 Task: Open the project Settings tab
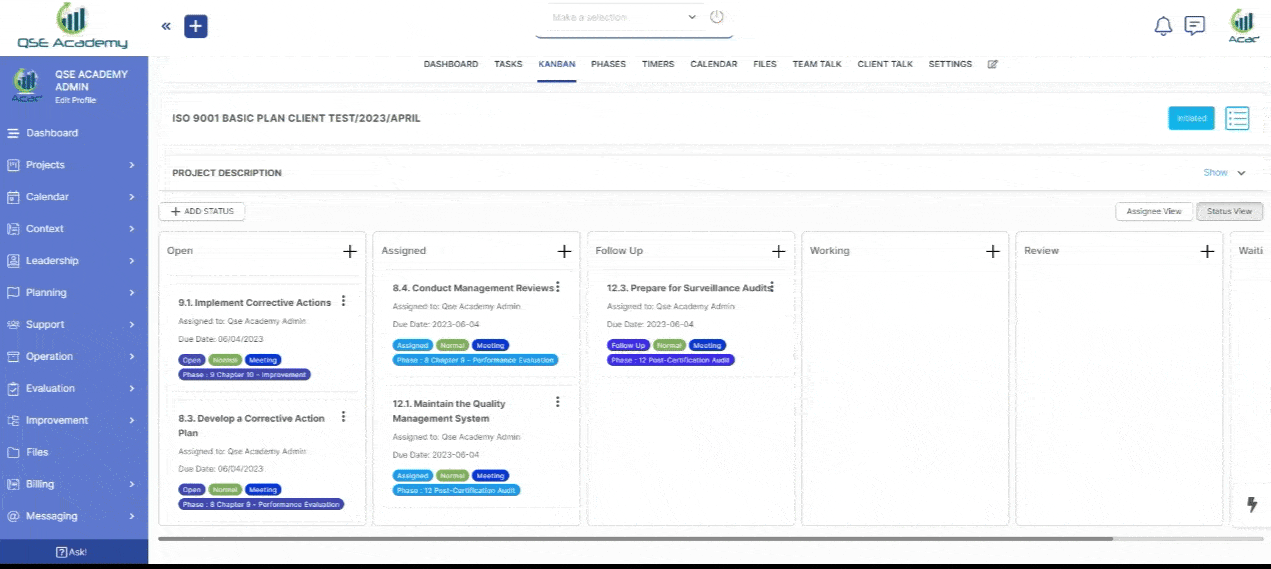point(950,64)
